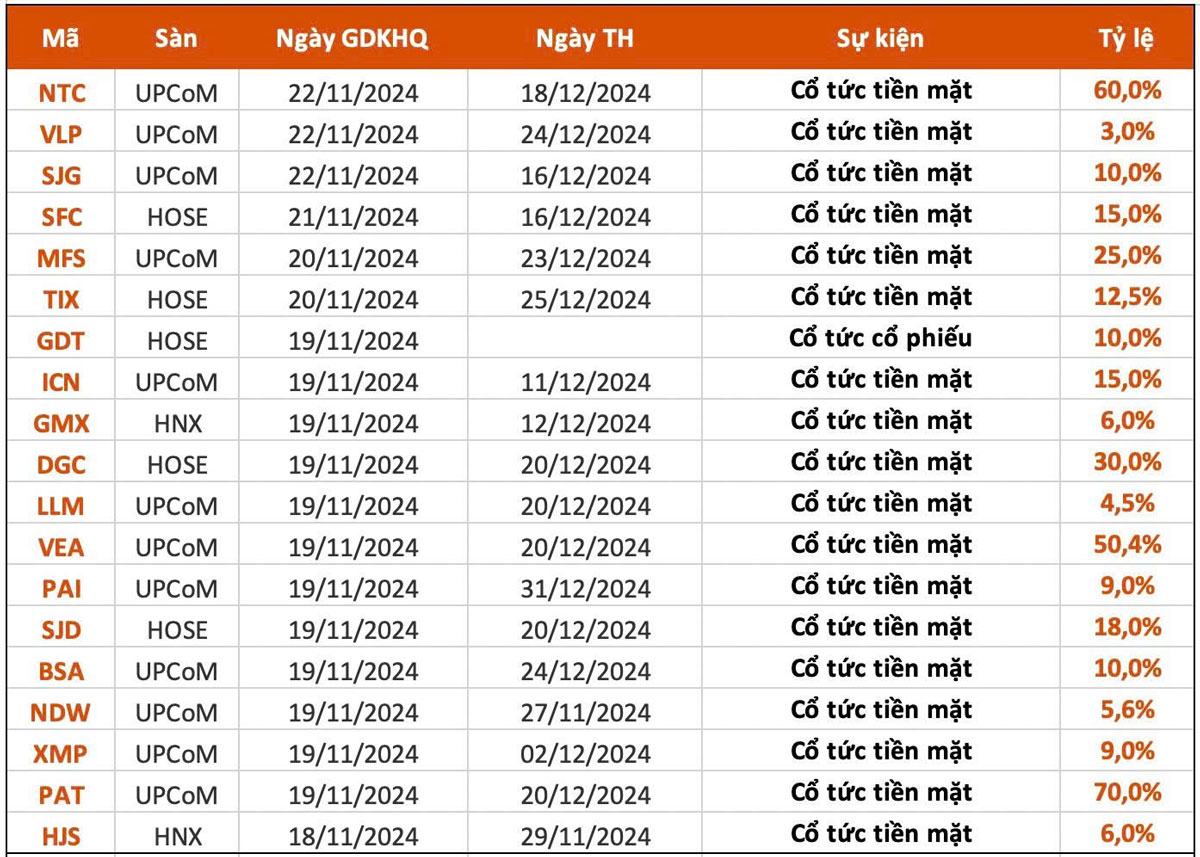Click the Mã column header
This screenshot has width=1200, height=857.
[x=61, y=39]
